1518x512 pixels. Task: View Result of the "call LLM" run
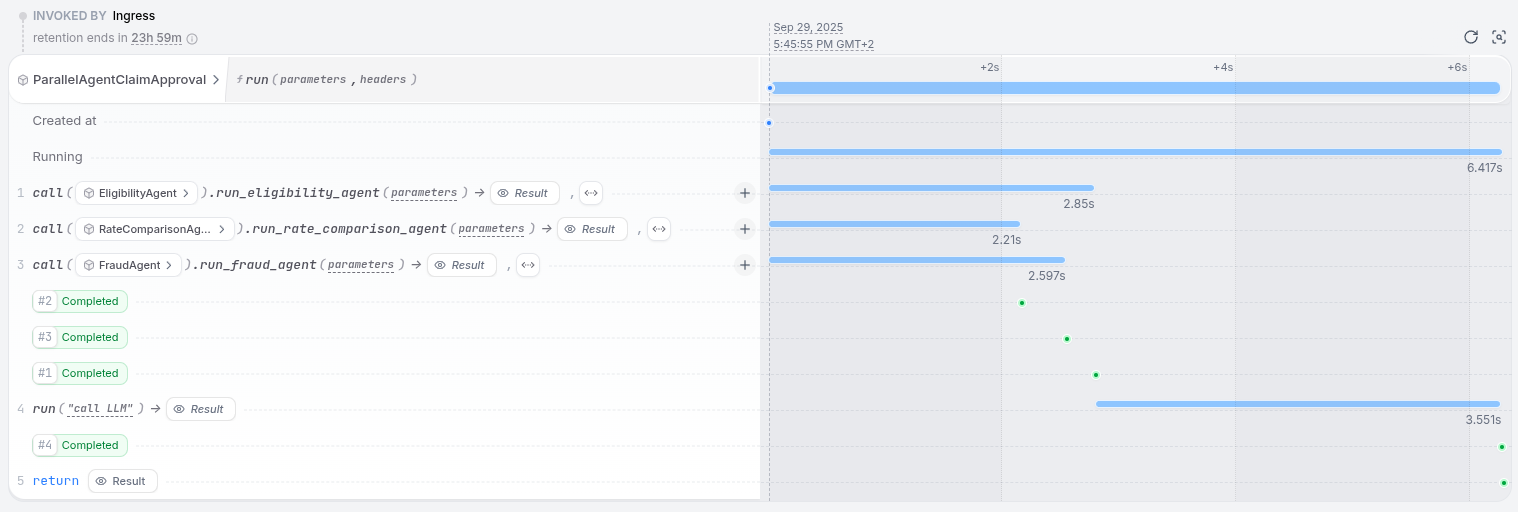201,409
